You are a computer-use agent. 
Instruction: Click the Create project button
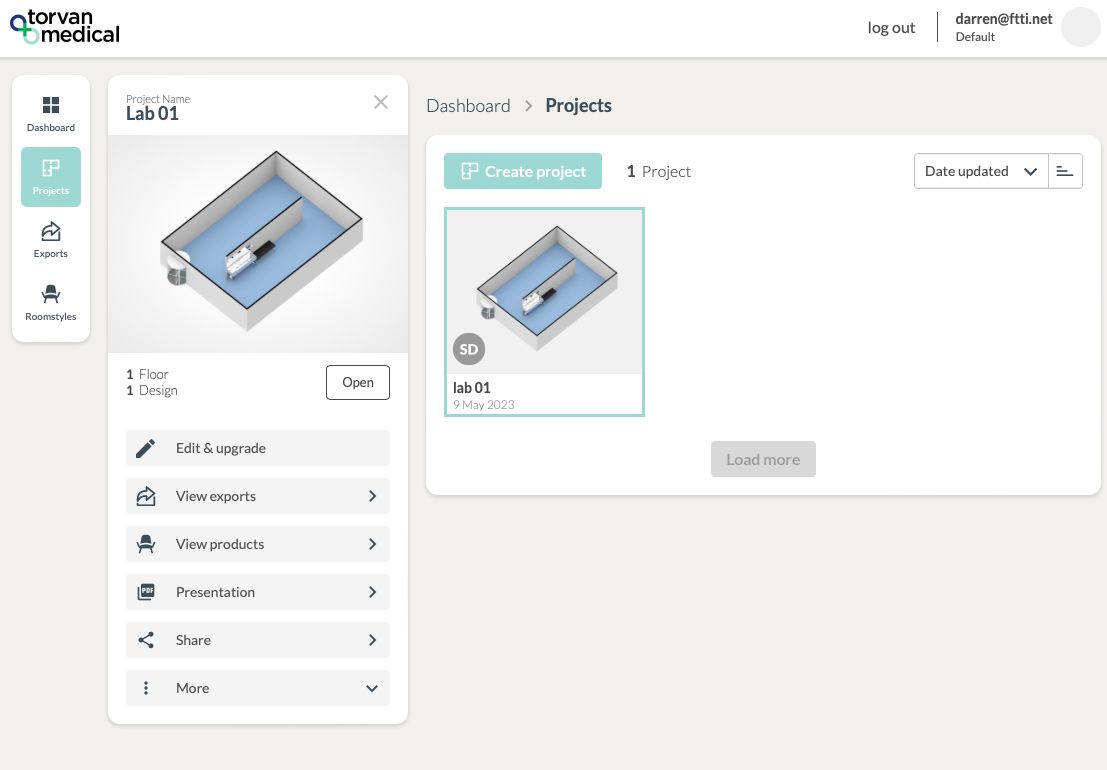(523, 171)
